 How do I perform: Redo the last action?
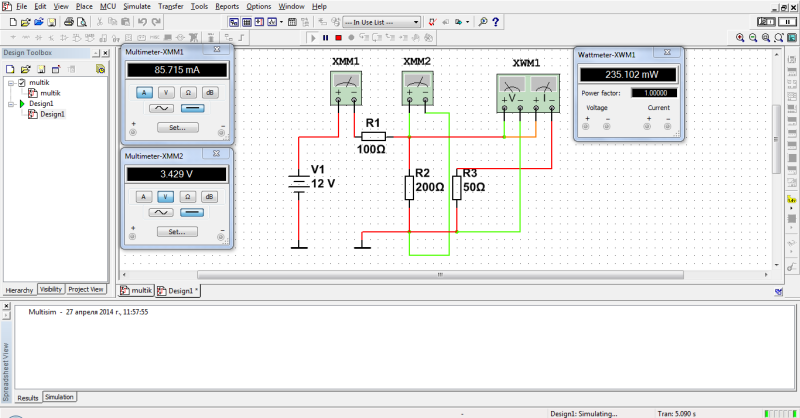click(x=156, y=22)
